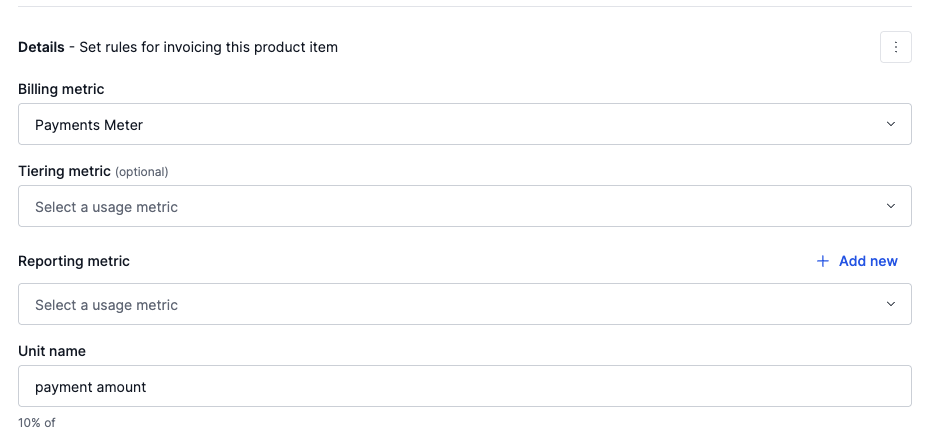The image size is (929, 441).
Task: Click the '10% of' text below Unit name
Action: (37, 423)
